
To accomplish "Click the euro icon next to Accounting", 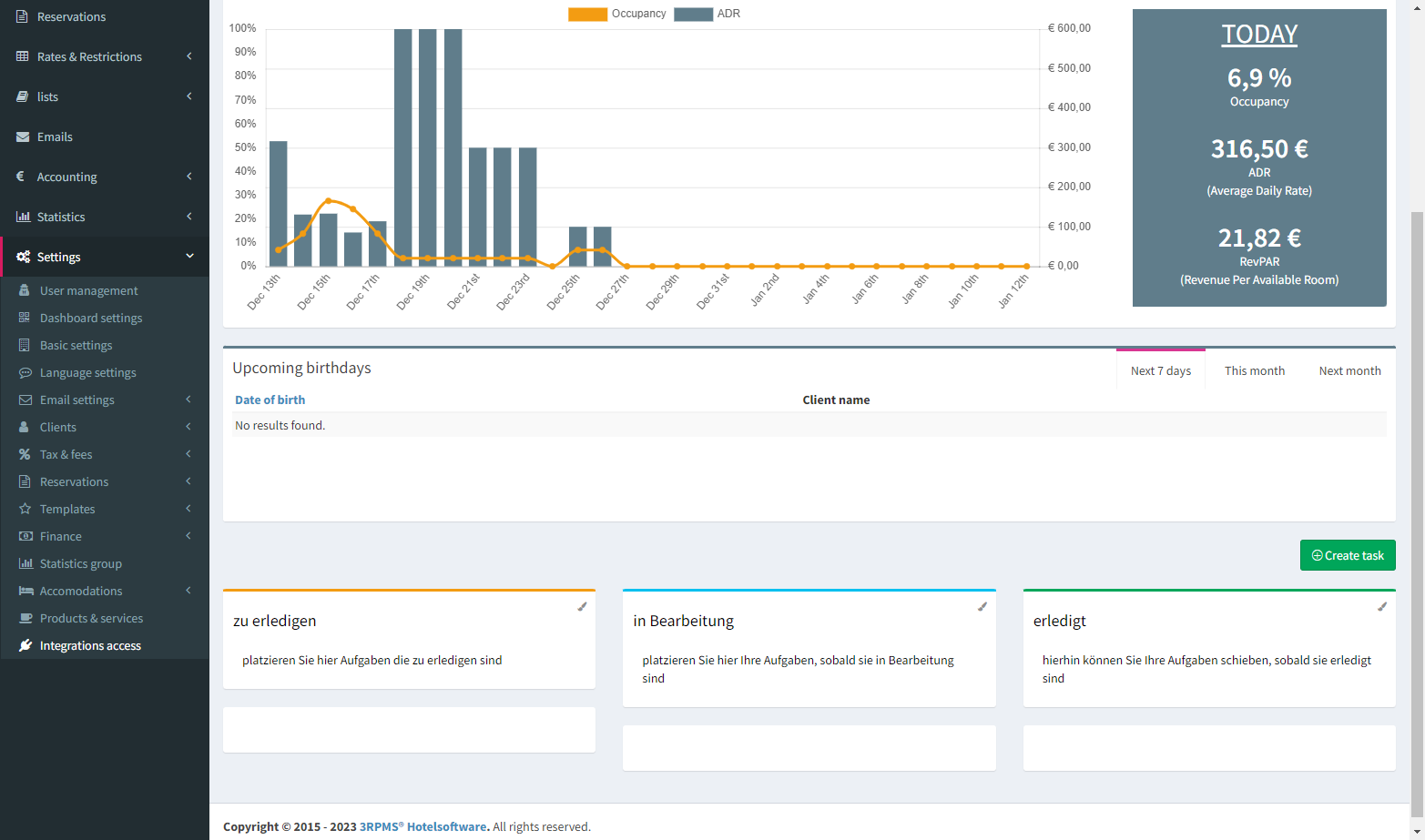I will tap(23, 177).
